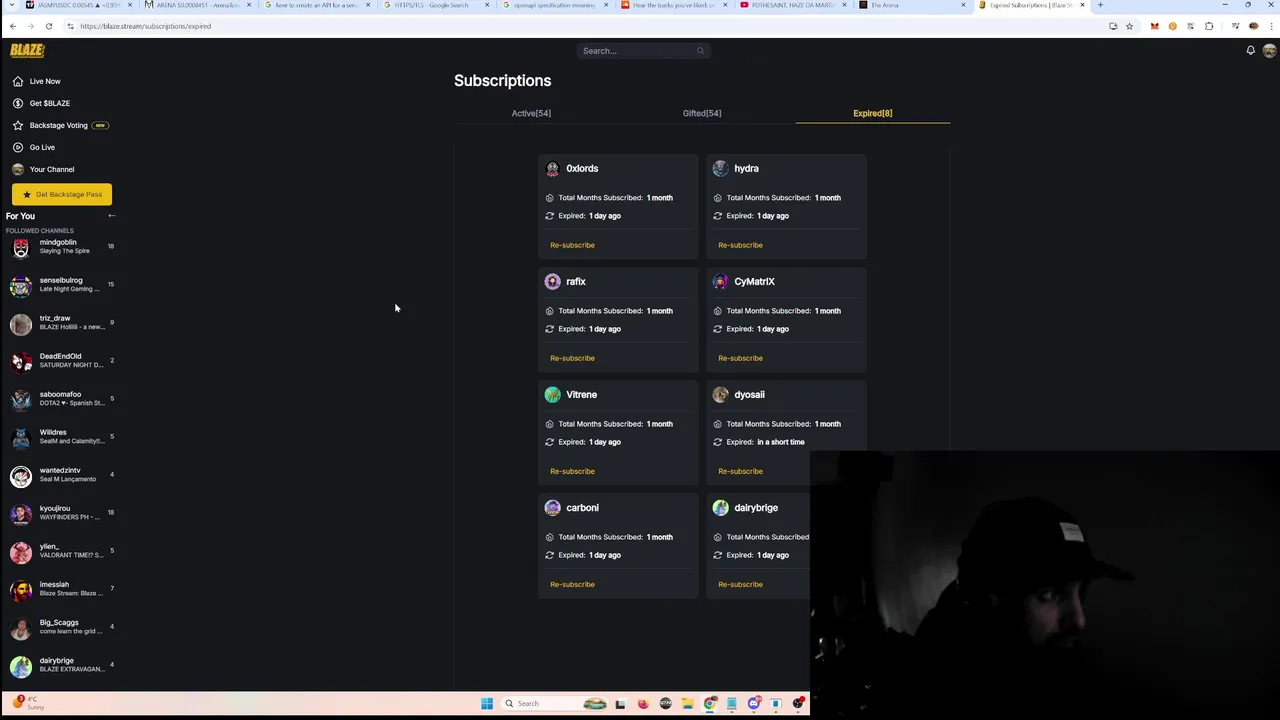1280x720 pixels.
Task: Open the notifications bell
Action: pyautogui.click(x=1250, y=51)
